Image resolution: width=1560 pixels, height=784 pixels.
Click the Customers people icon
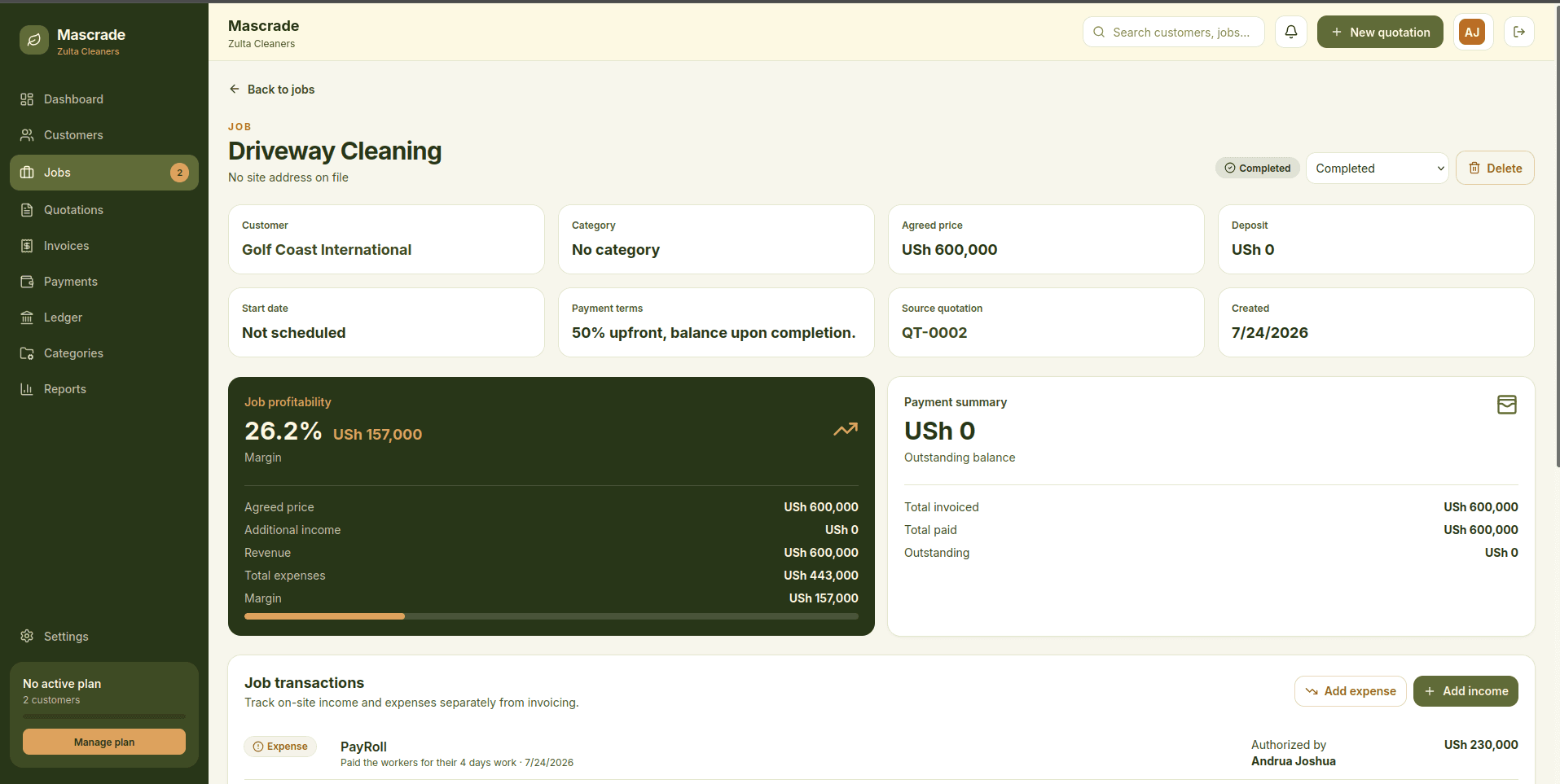pyautogui.click(x=27, y=135)
